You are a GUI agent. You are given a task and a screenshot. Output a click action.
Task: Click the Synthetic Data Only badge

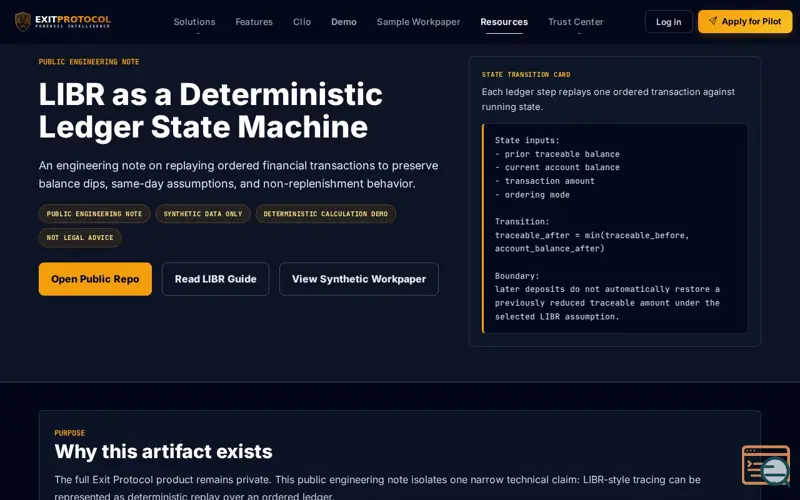pyautogui.click(x=203, y=214)
